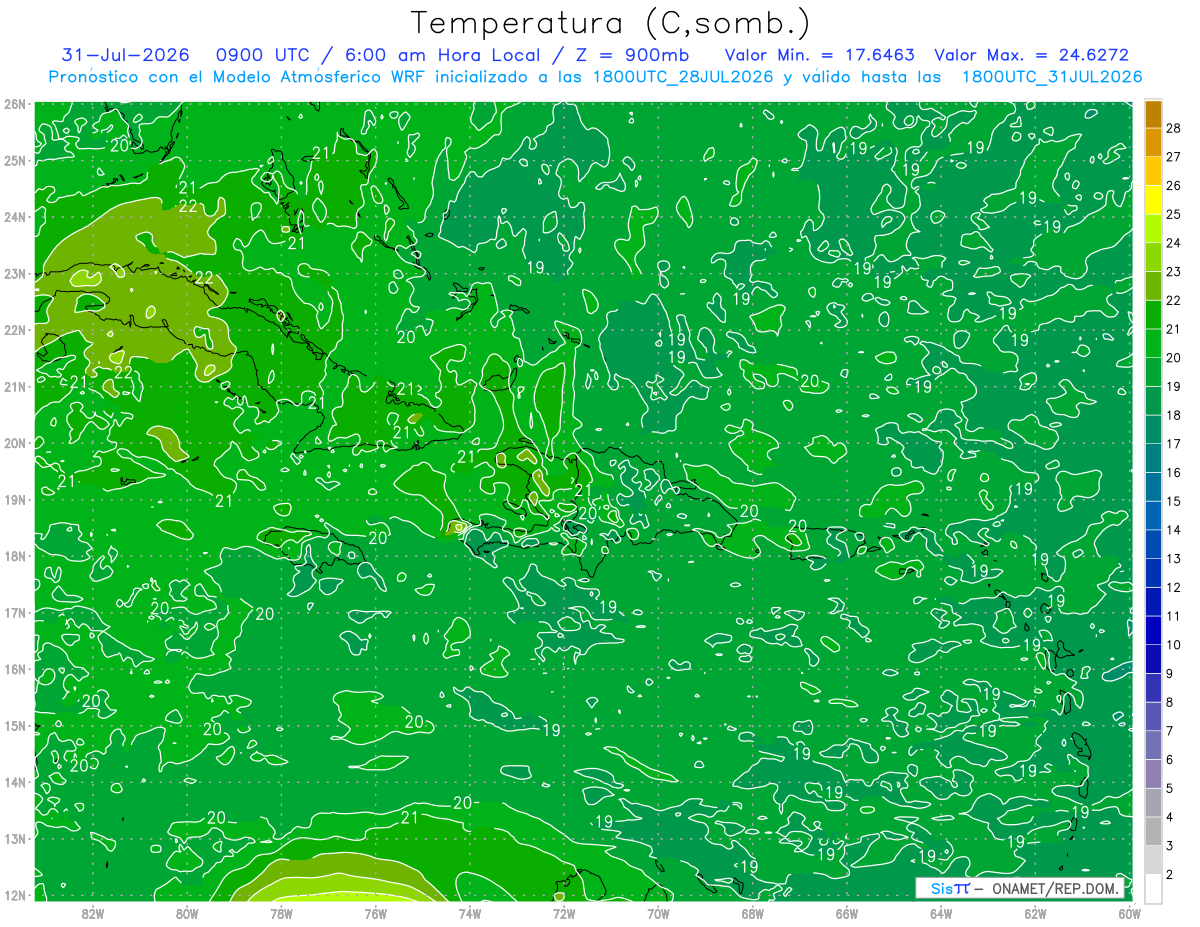Click the 13N latitude axis label
This screenshot has width=1200, height=927.
[x=14, y=839]
